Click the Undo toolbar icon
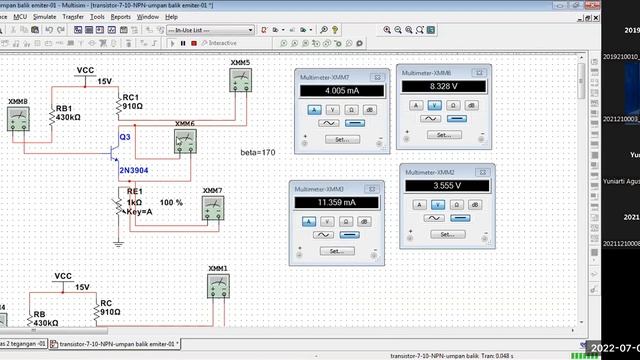This screenshot has width=640, height=360. click(49, 30)
